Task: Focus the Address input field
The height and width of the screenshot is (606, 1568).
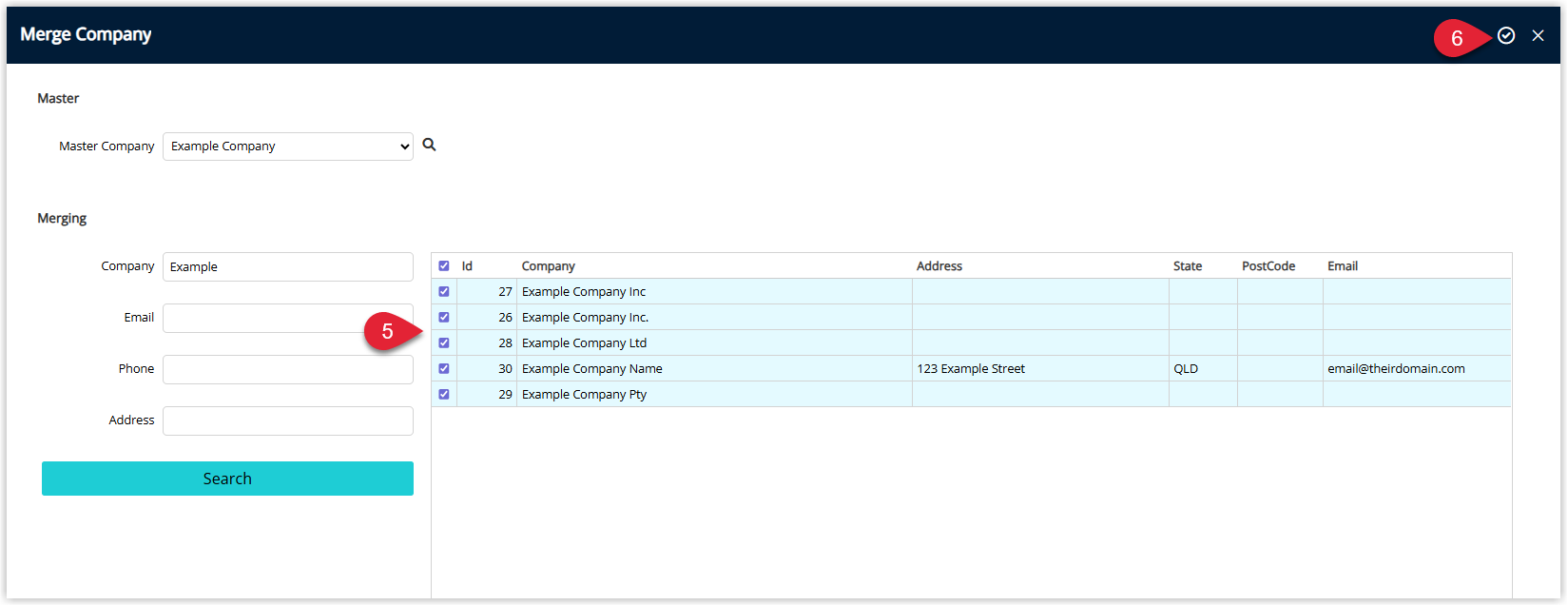Action: click(x=288, y=421)
